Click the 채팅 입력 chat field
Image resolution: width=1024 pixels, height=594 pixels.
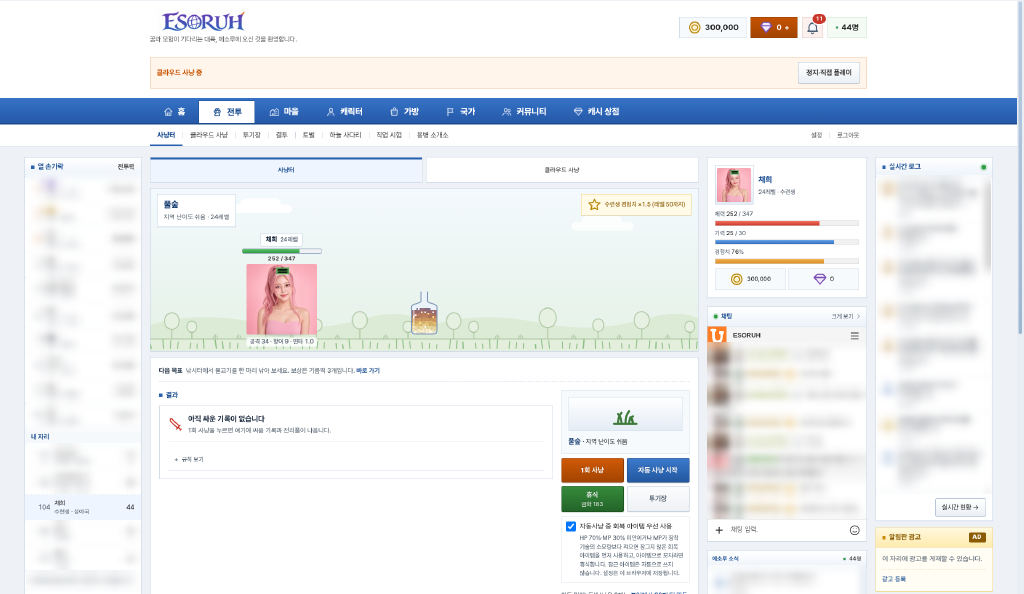pyautogui.click(x=786, y=530)
